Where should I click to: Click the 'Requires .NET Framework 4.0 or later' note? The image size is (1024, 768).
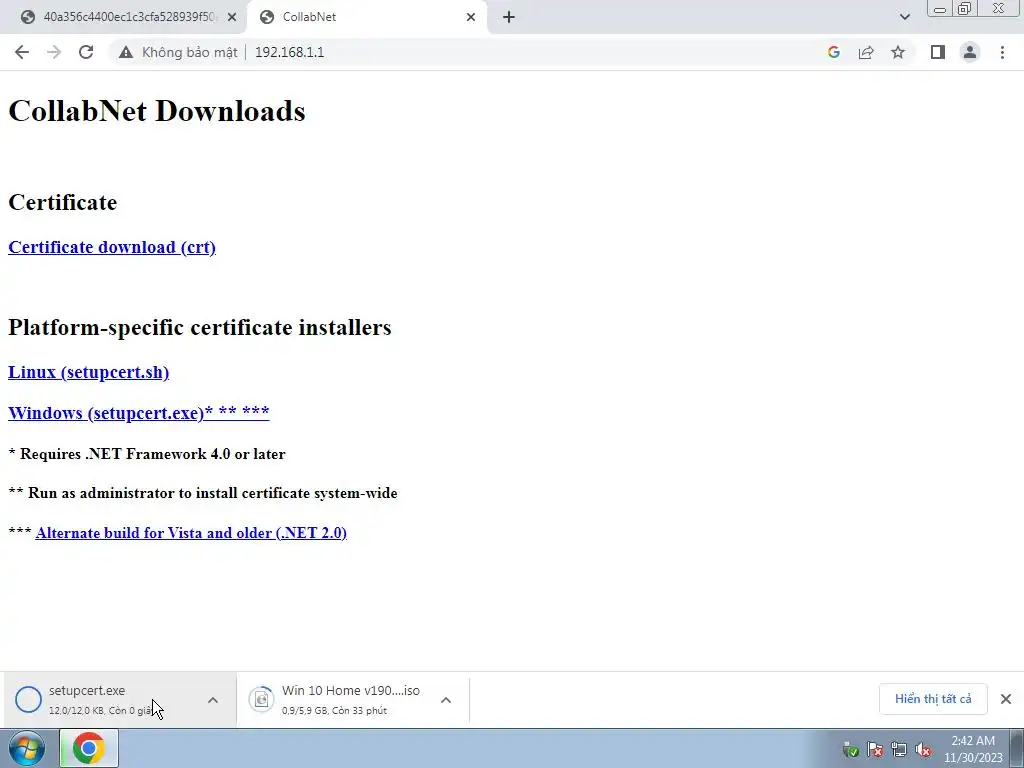(152, 454)
